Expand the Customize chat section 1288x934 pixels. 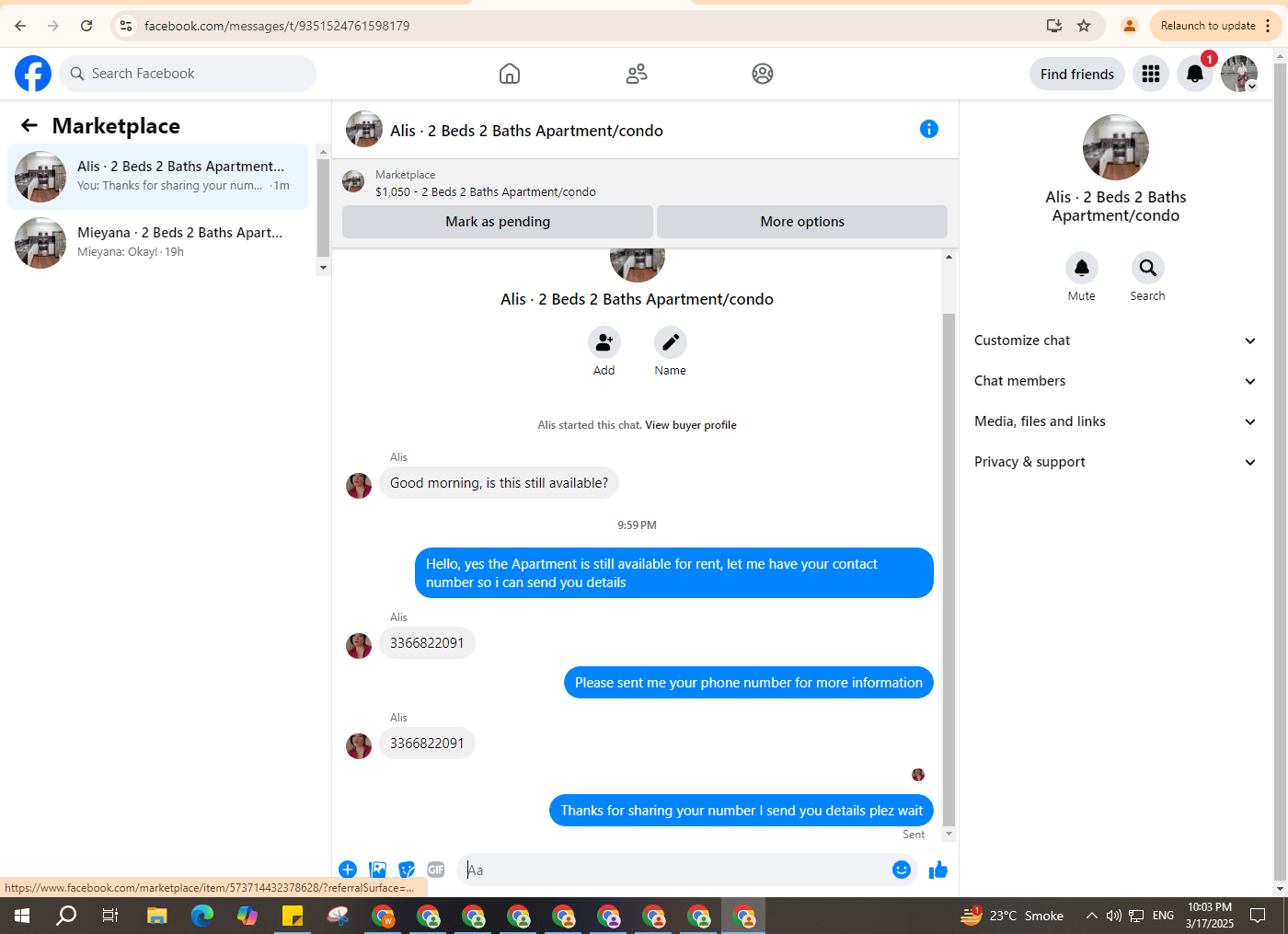(1115, 340)
